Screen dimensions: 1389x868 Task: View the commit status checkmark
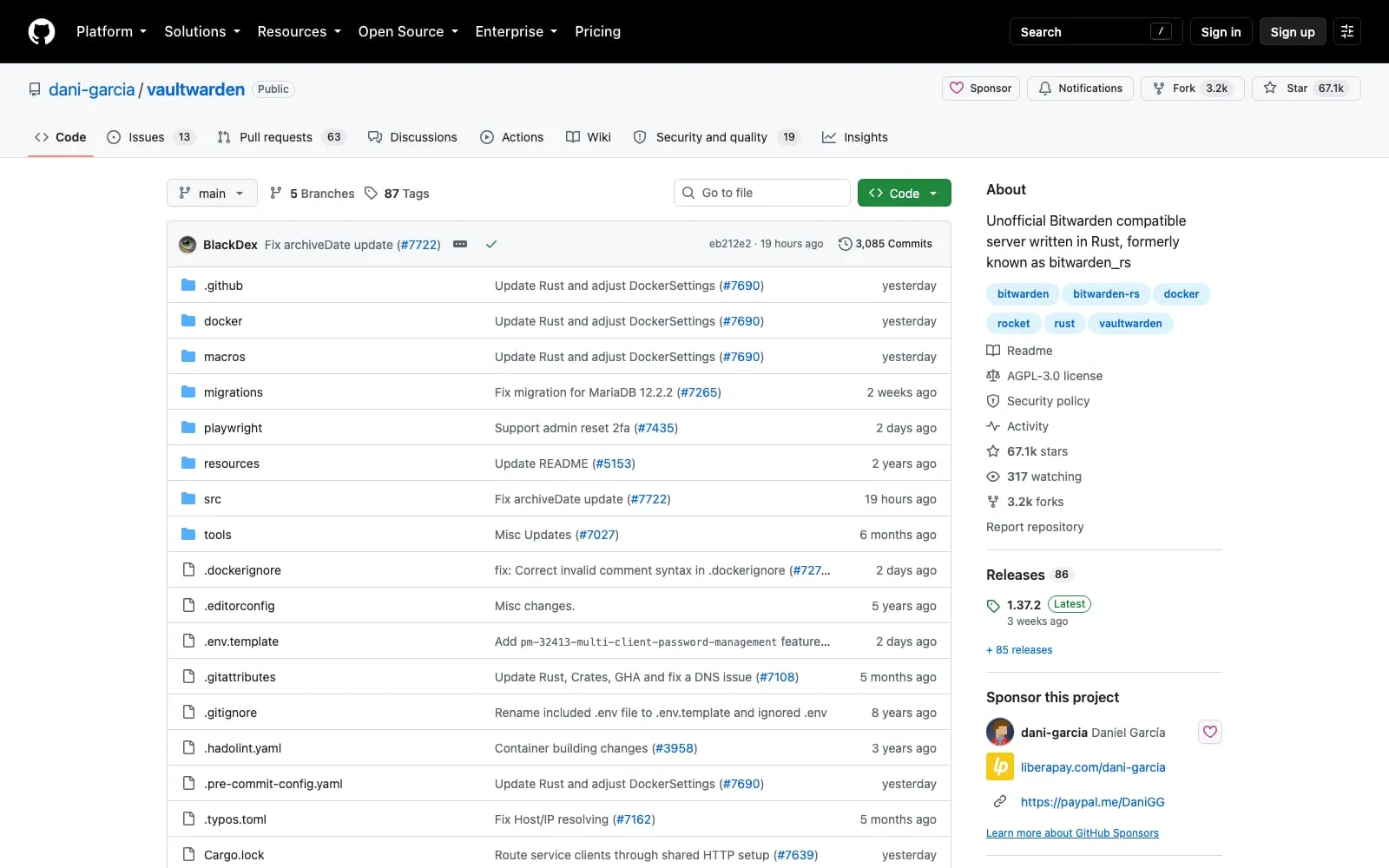click(x=491, y=244)
